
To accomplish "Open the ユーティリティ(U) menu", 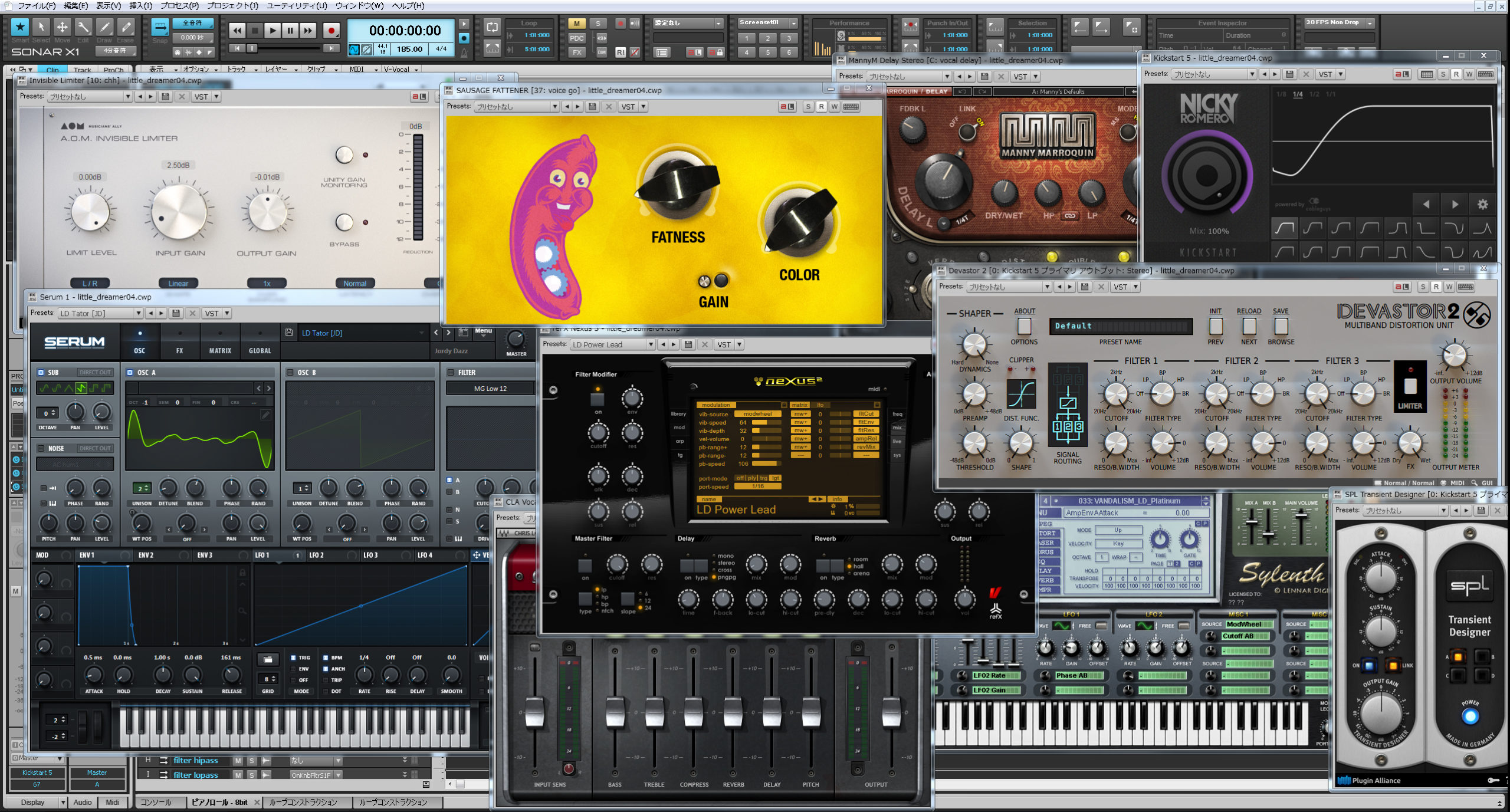I will click(297, 6).
